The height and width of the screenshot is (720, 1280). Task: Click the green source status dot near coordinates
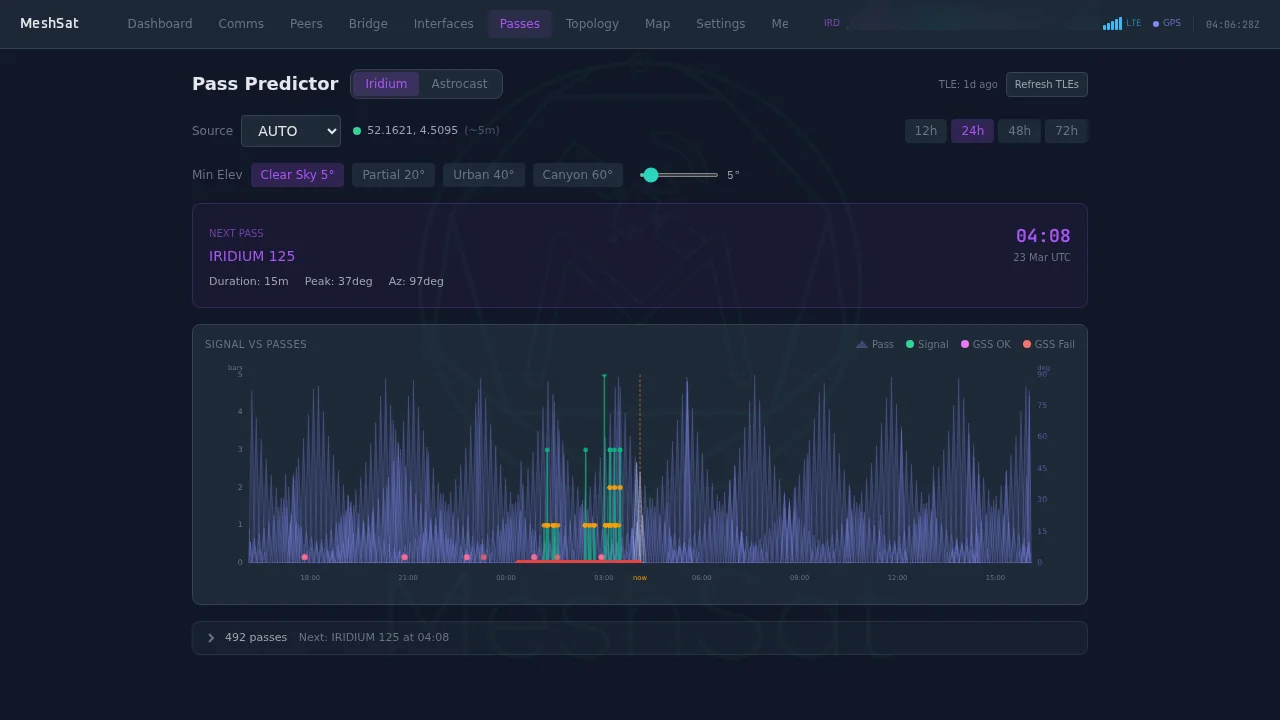[x=357, y=130]
